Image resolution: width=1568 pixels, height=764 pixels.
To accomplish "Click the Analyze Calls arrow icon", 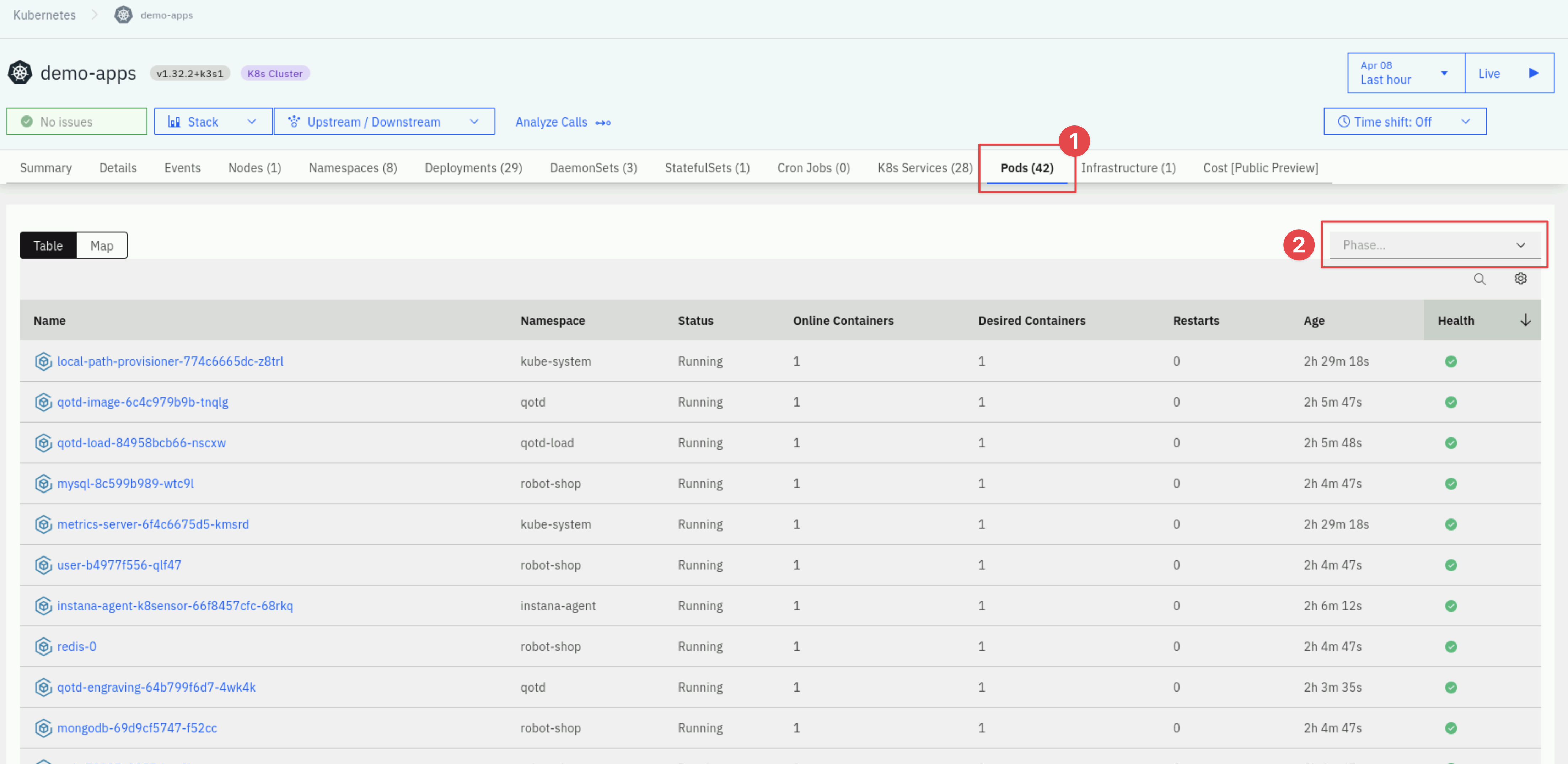I will pos(603,123).
